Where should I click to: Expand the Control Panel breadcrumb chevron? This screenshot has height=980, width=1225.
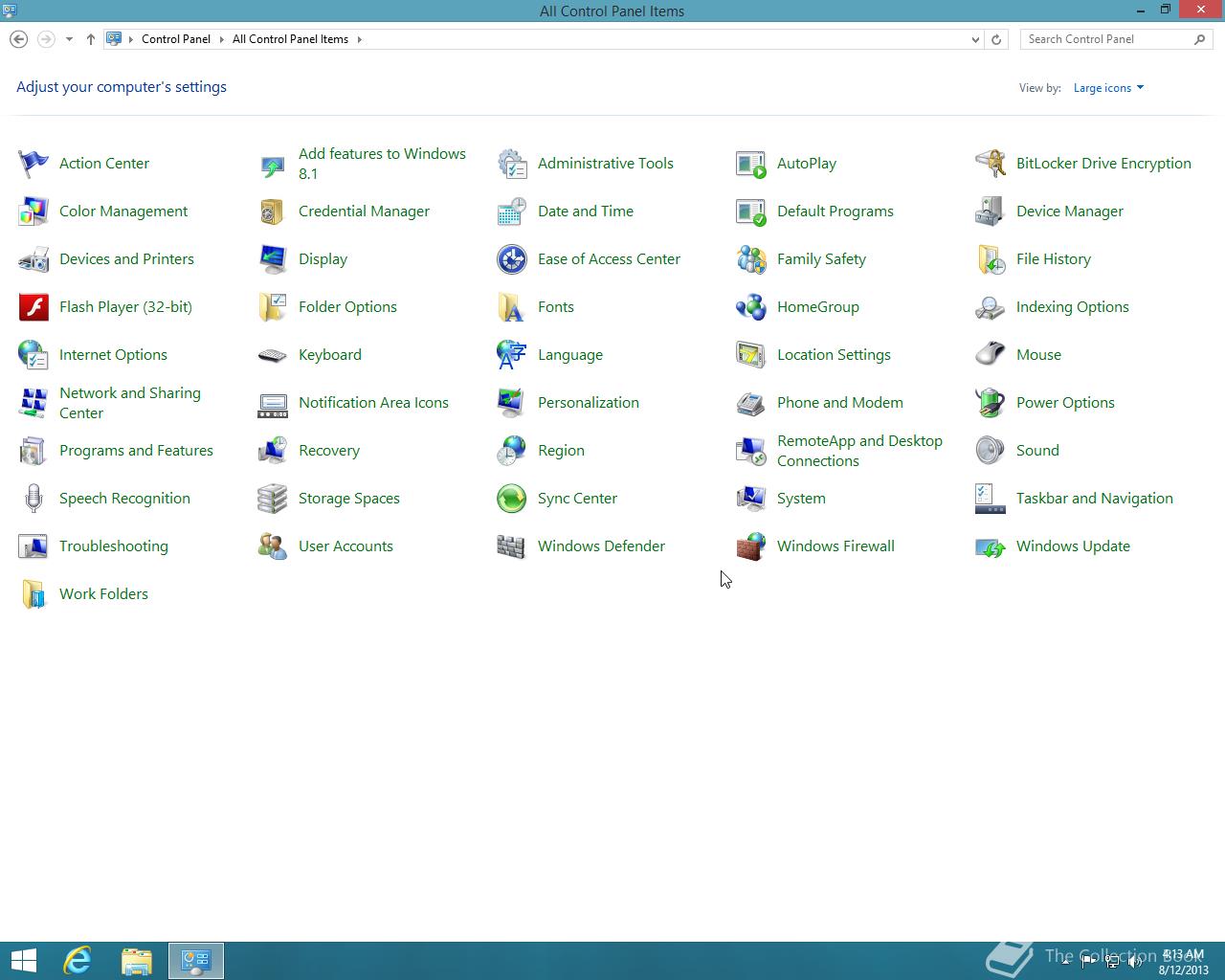[221, 39]
